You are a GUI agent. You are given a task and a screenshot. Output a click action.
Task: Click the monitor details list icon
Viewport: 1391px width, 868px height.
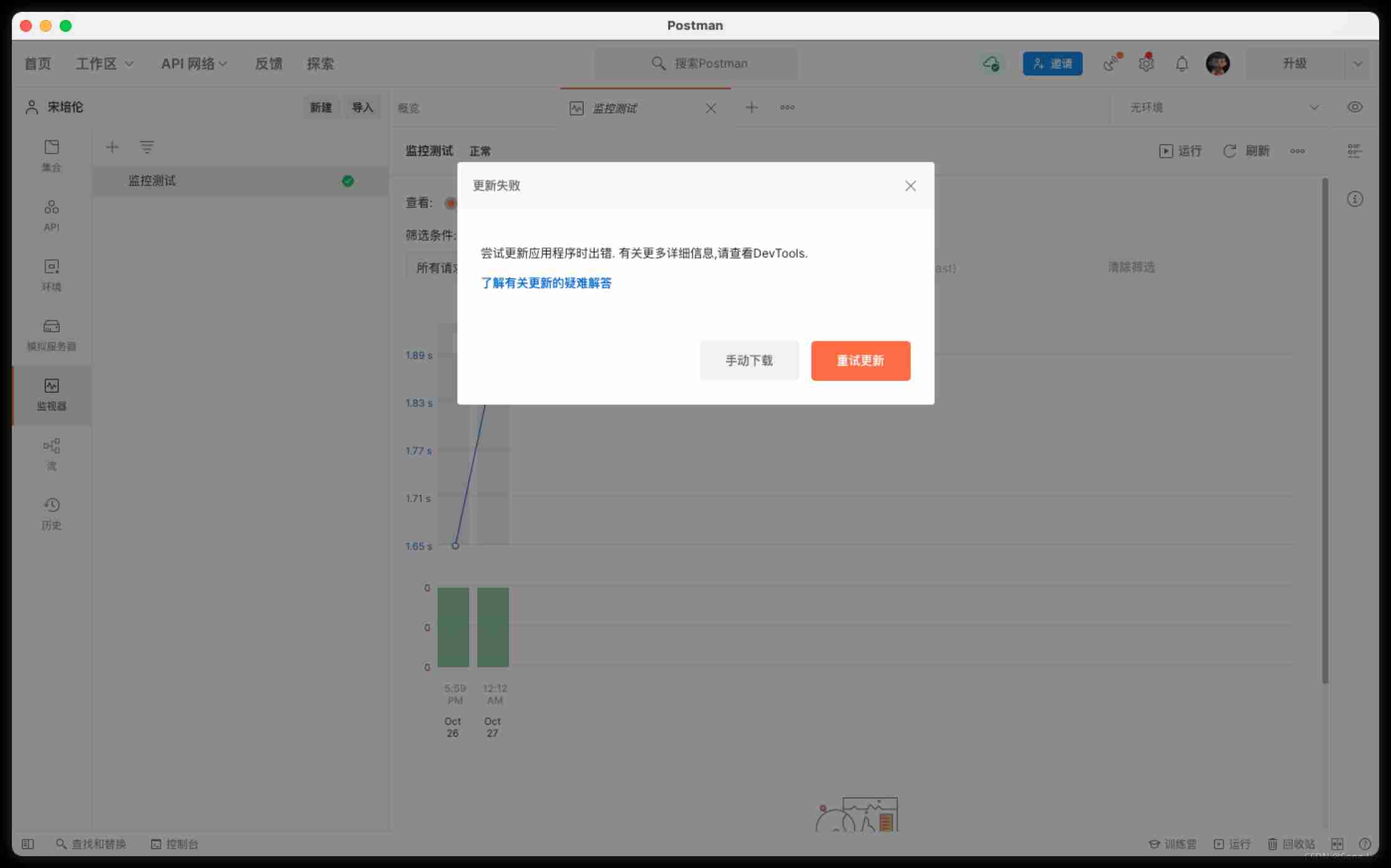pyautogui.click(x=1354, y=151)
